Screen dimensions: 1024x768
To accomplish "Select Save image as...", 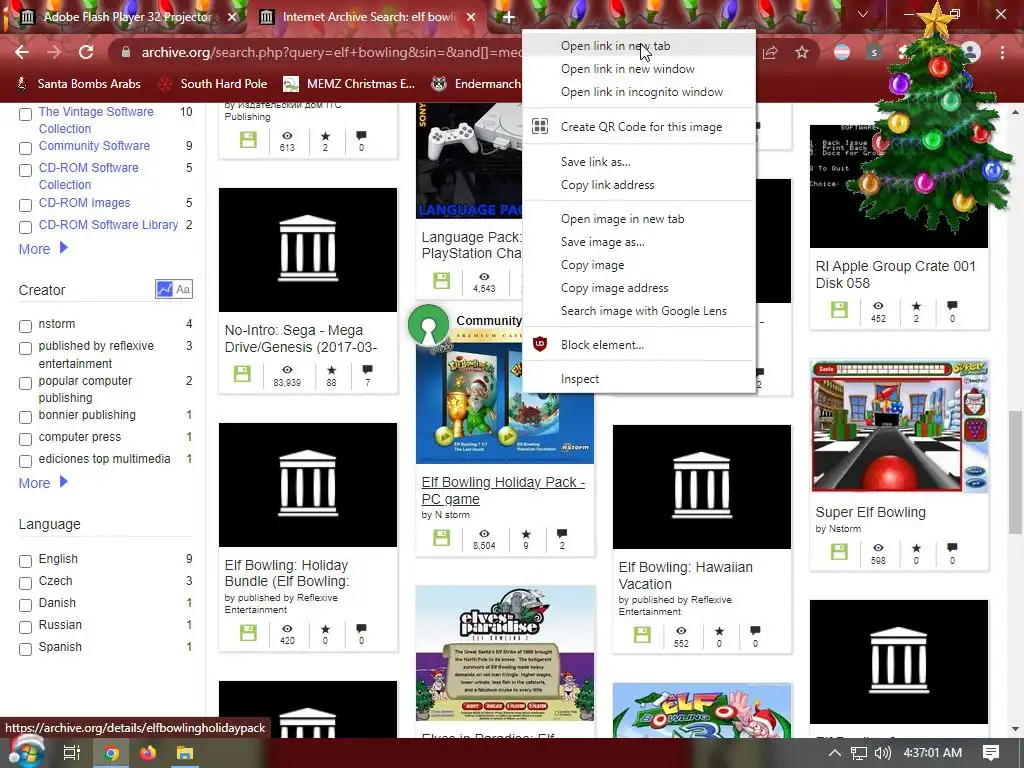I will pyautogui.click(x=639, y=242).
